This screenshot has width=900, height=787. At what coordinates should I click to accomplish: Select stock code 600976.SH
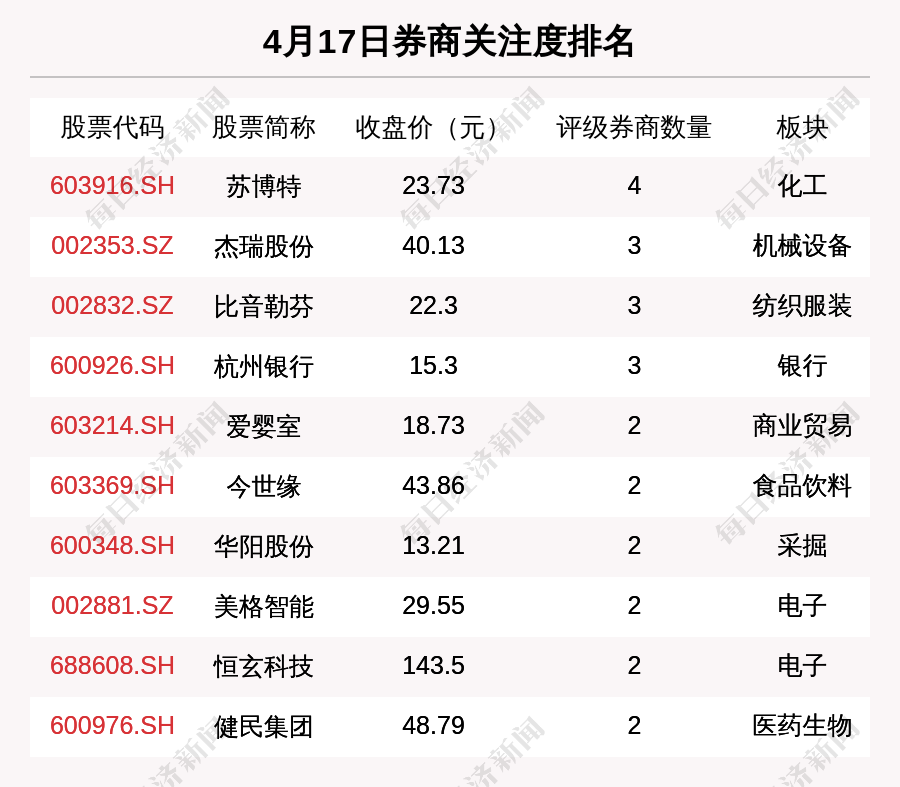112,726
